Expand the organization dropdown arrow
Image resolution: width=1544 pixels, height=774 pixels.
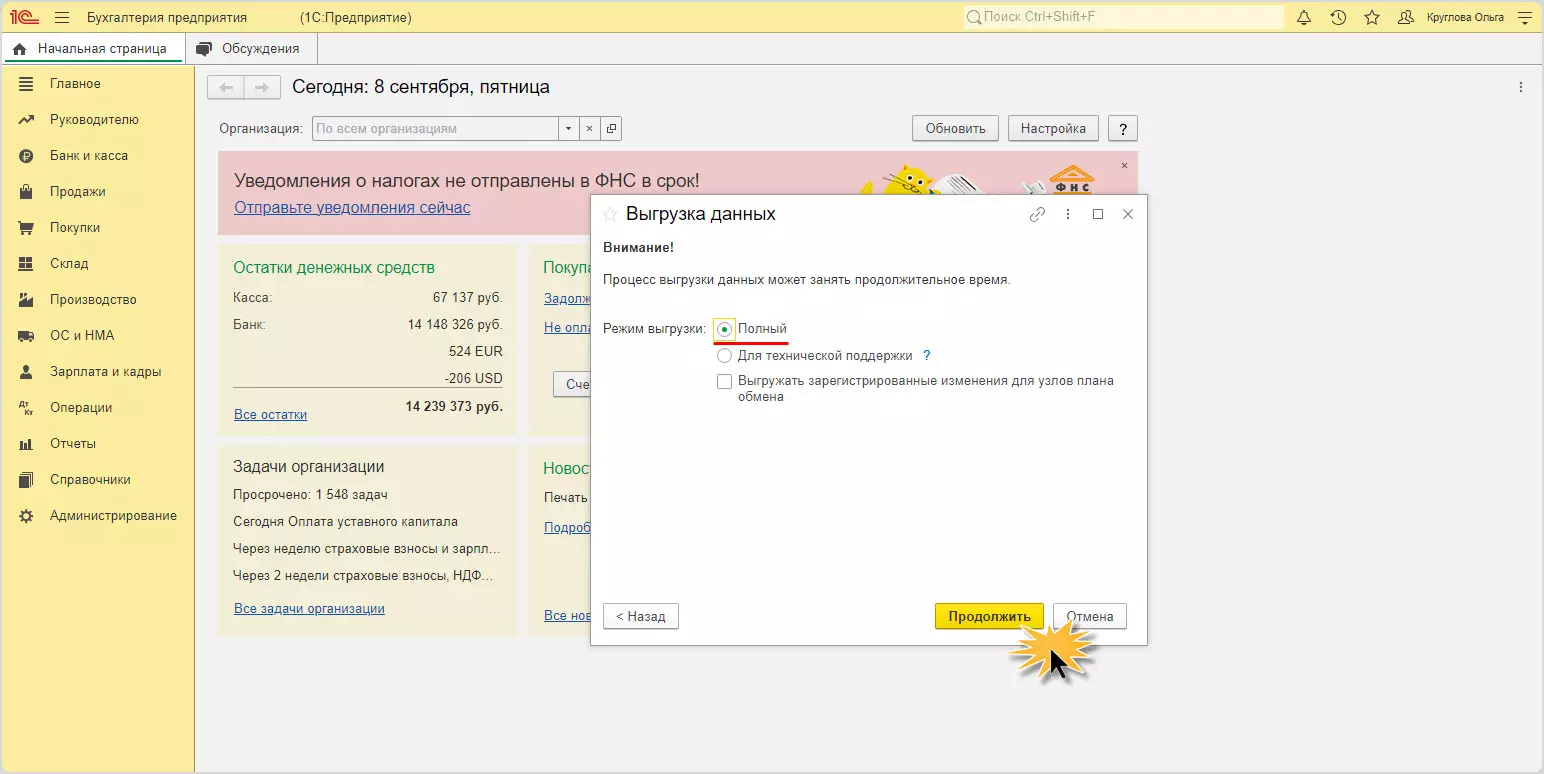pyautogui.click(x=569, y=129)
